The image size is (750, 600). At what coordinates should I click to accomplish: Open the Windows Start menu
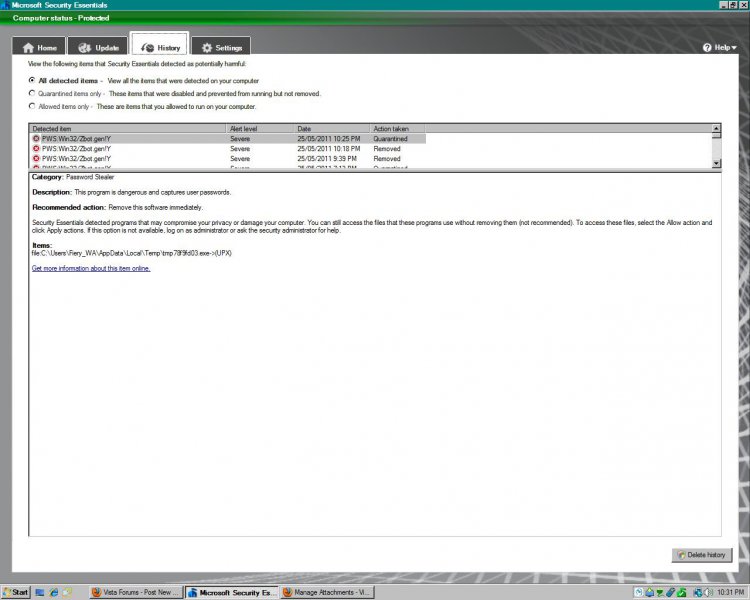15,592
